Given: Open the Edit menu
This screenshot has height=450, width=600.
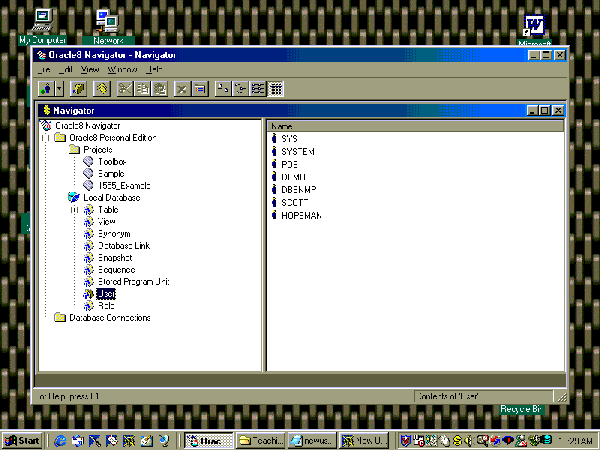Looking at the screenshot, I should coord(66,70).
